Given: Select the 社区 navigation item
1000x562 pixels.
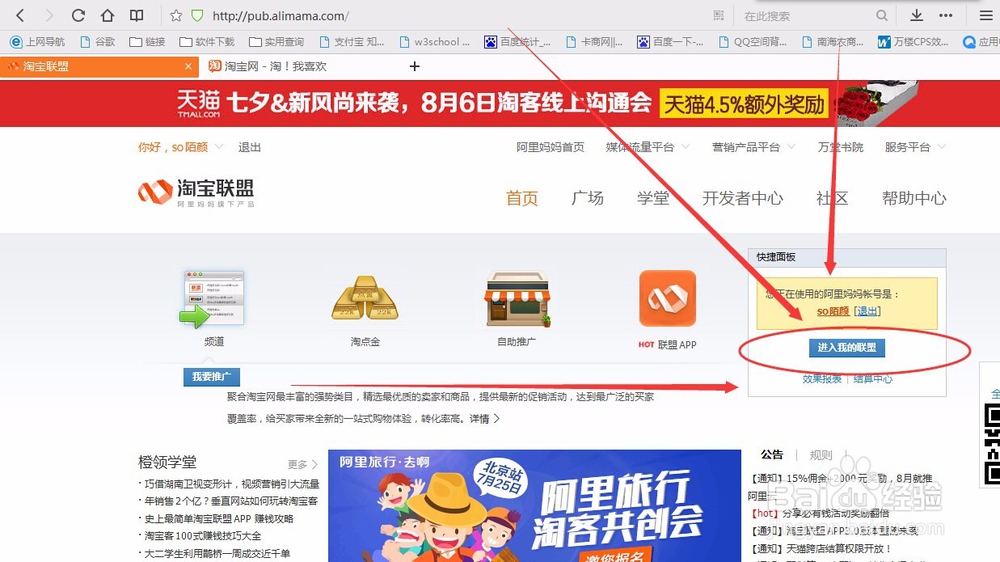Looking at the screenshot, I should click(832, 198).
